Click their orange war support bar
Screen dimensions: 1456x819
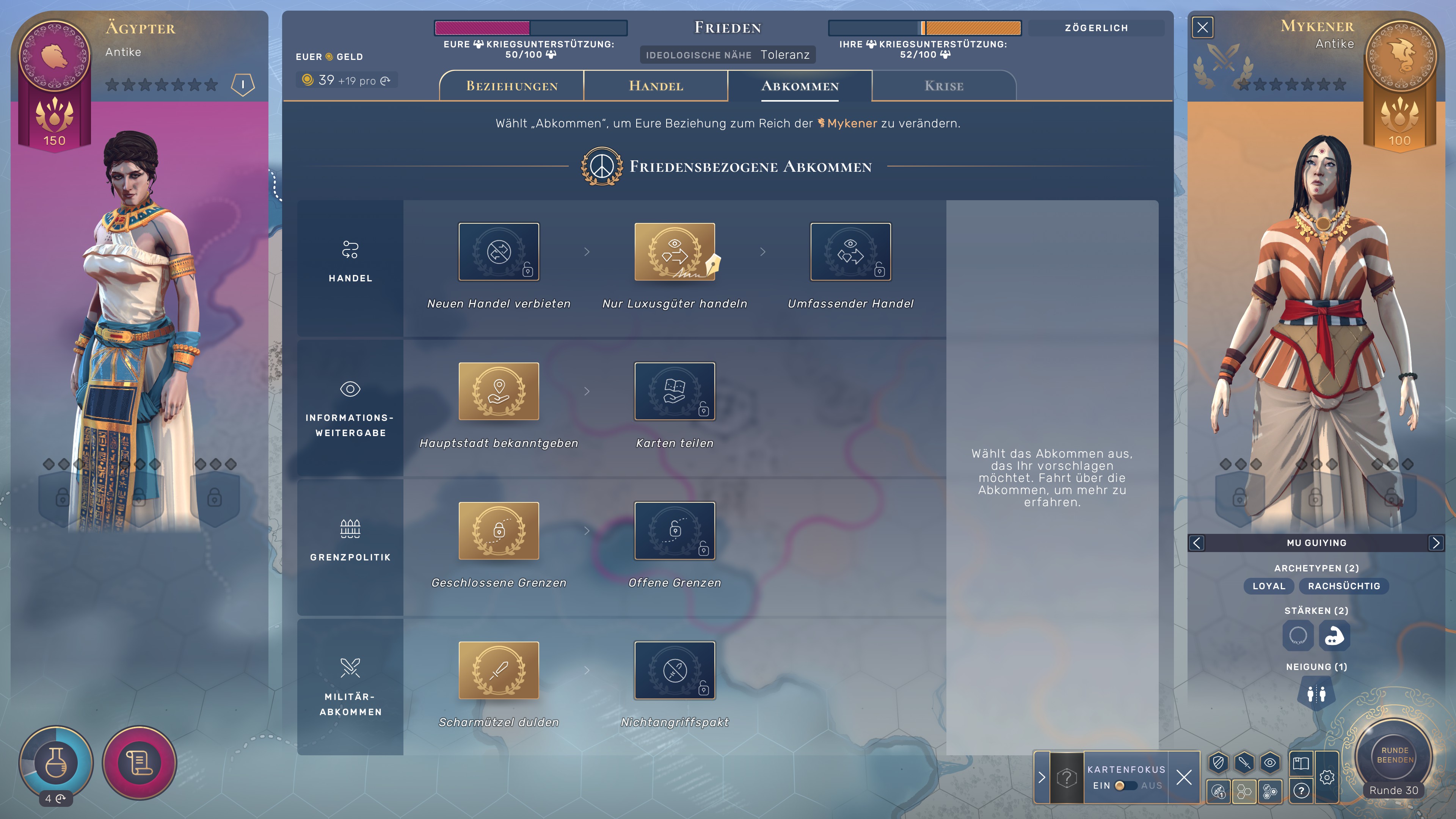point(925,28)
